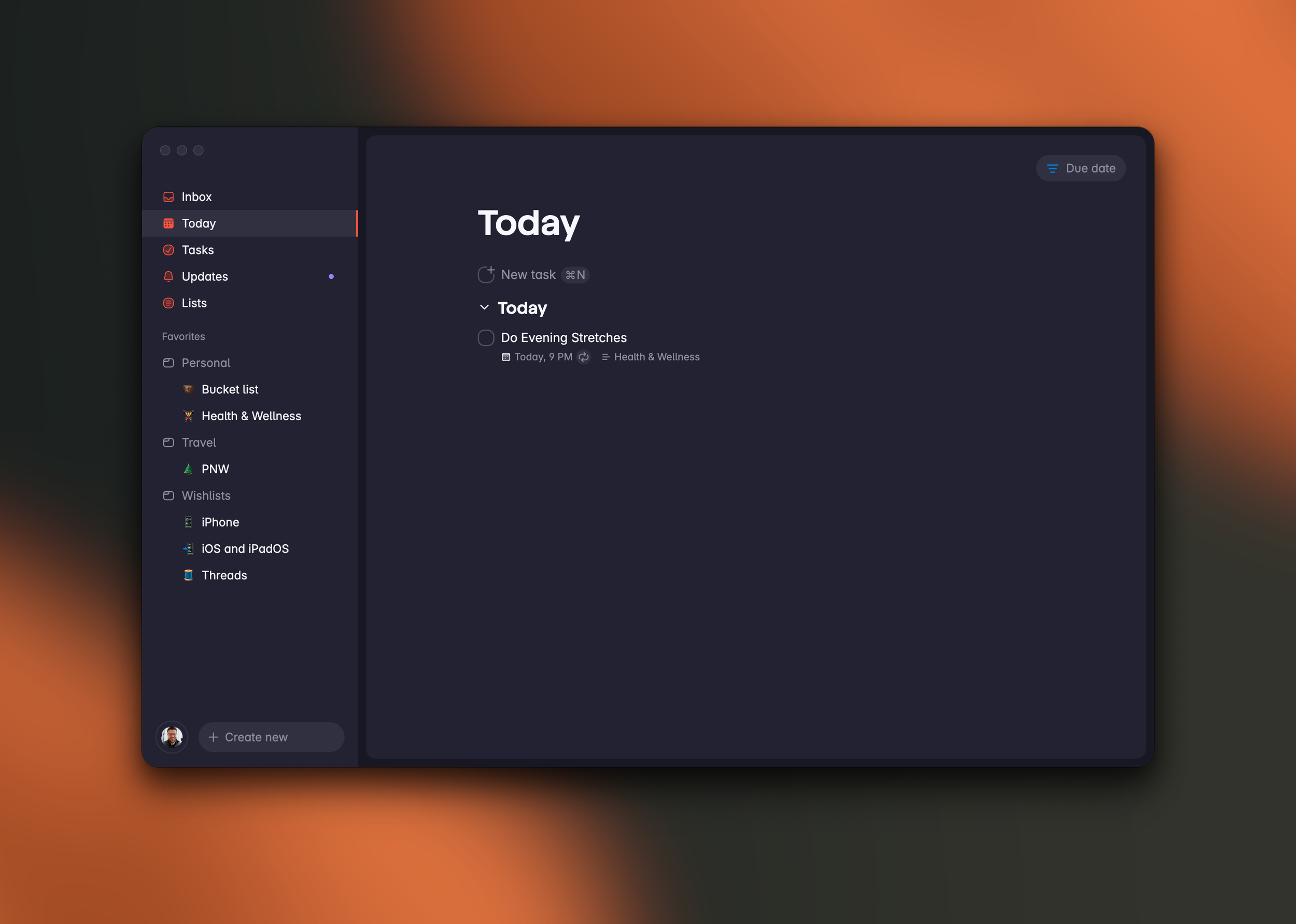Click the iOS and iPadOS icon
This screenshot has height=924, width=1296.
pos(188,549)
